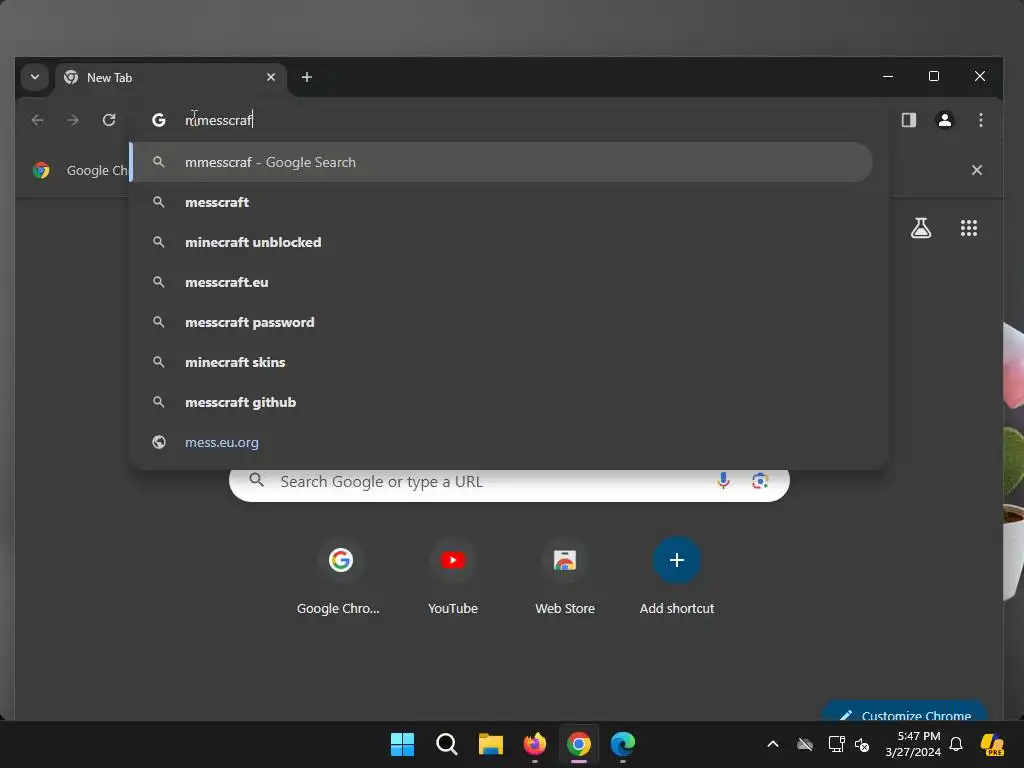The height and width of the screenshot is (768, 1024).
Task: Select 'mmesscraf - Google Search' suggestion
Action: click(x=501, y=162)
